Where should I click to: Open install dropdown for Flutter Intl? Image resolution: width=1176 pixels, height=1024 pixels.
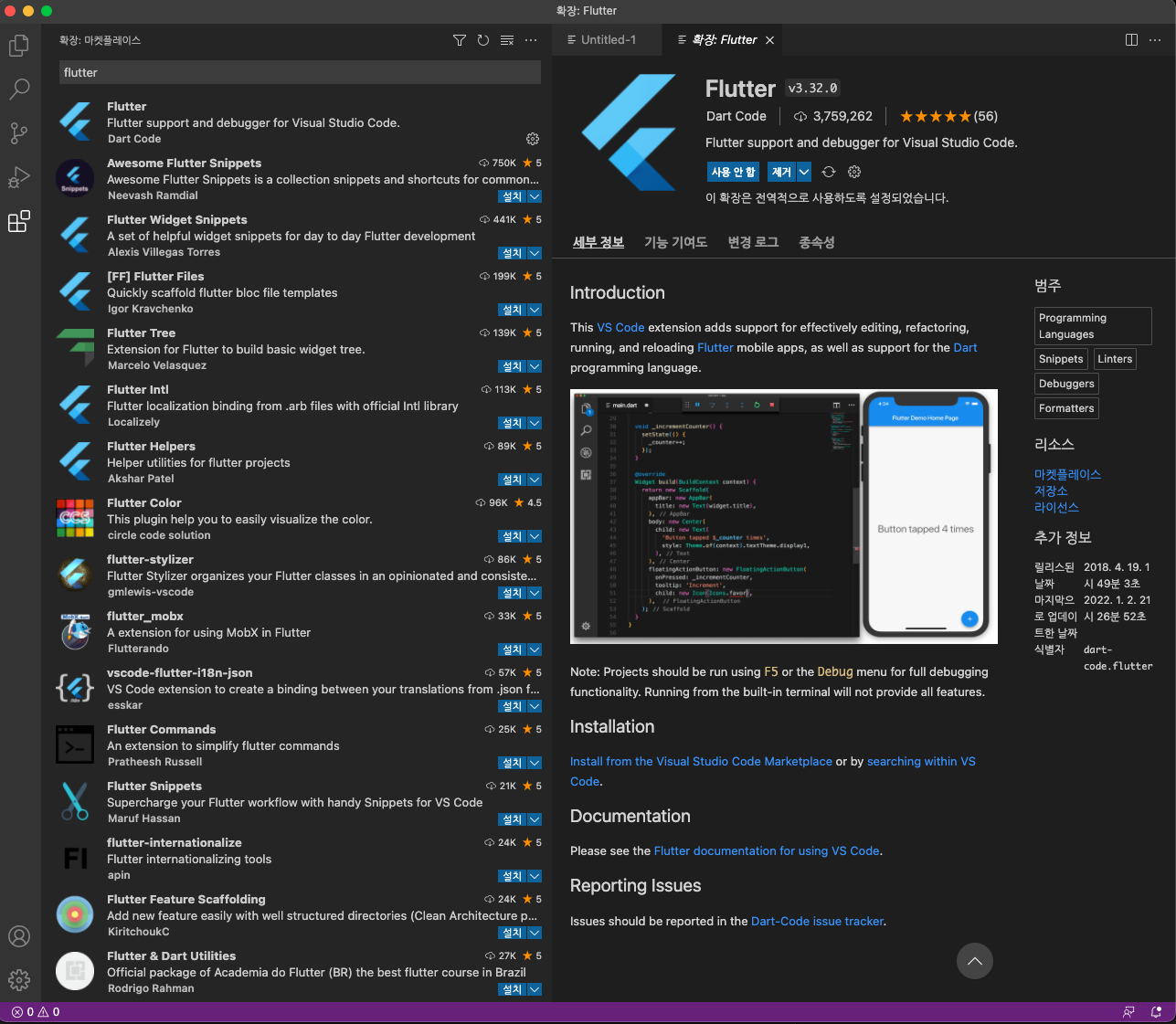click(535, 423)
